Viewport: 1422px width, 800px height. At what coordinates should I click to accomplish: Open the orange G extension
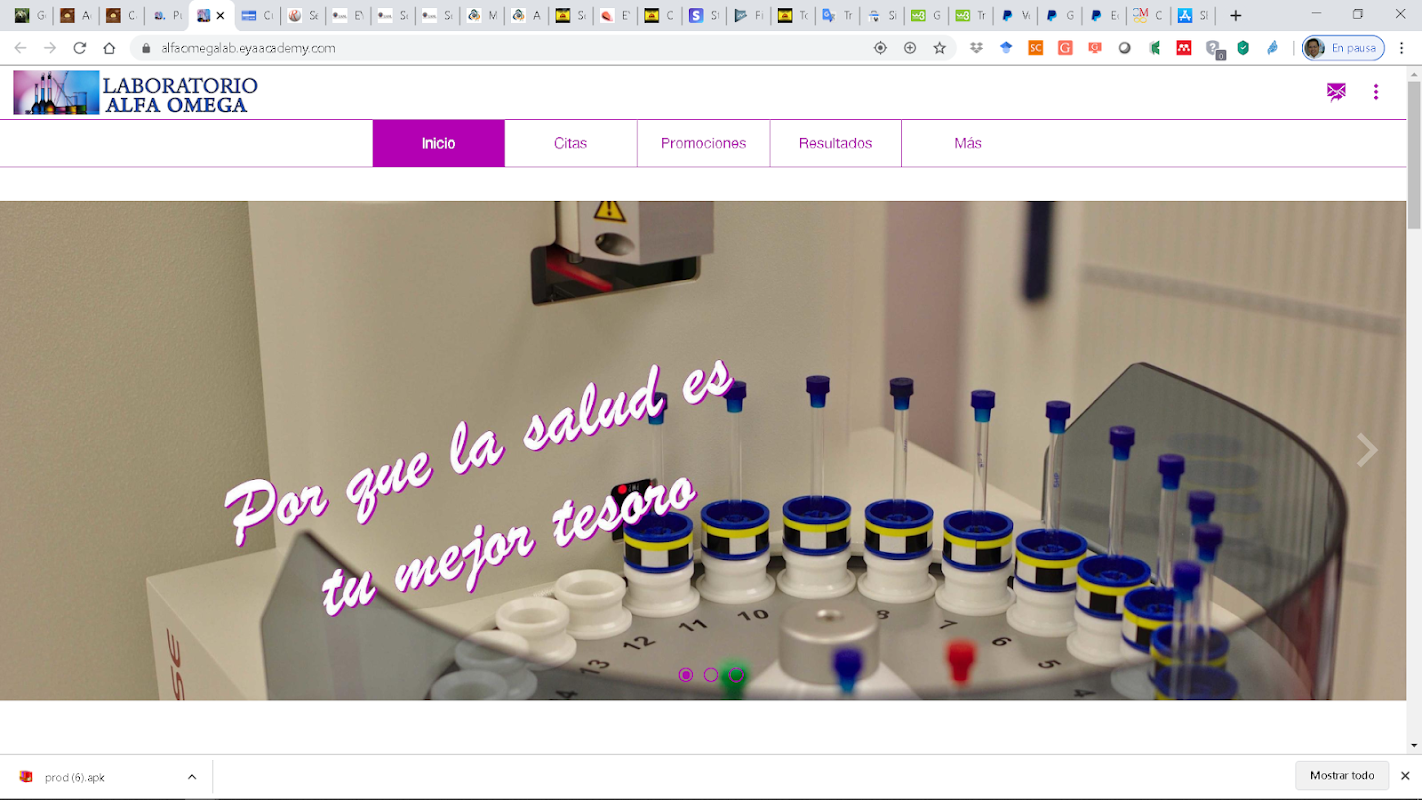(1065, 48)
